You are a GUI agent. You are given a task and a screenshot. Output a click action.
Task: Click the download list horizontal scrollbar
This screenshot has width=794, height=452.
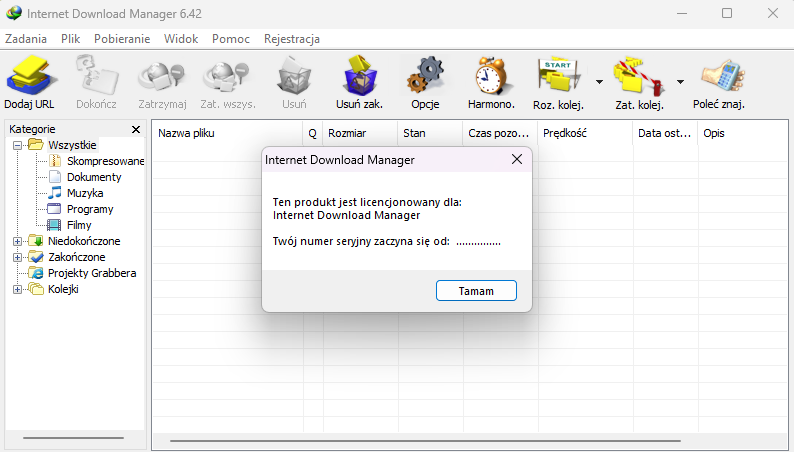point(425,441)
